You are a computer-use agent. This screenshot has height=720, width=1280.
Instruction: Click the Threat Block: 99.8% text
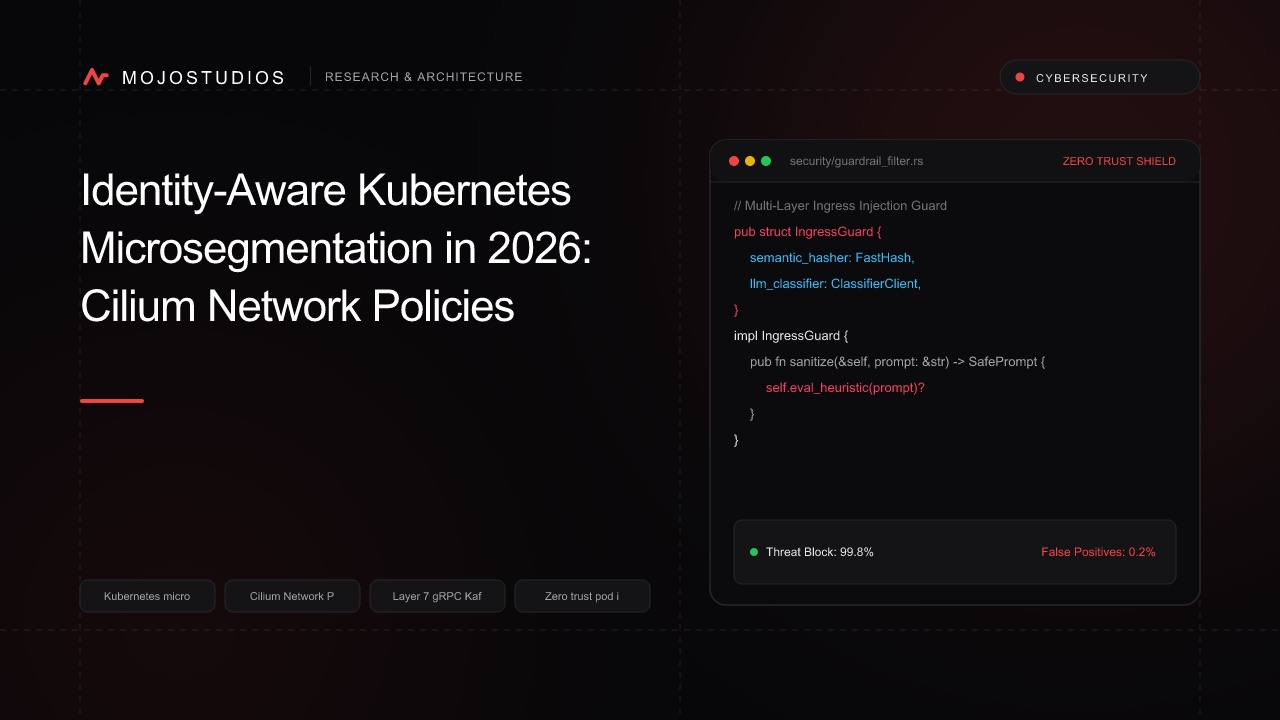coord(820,552)
